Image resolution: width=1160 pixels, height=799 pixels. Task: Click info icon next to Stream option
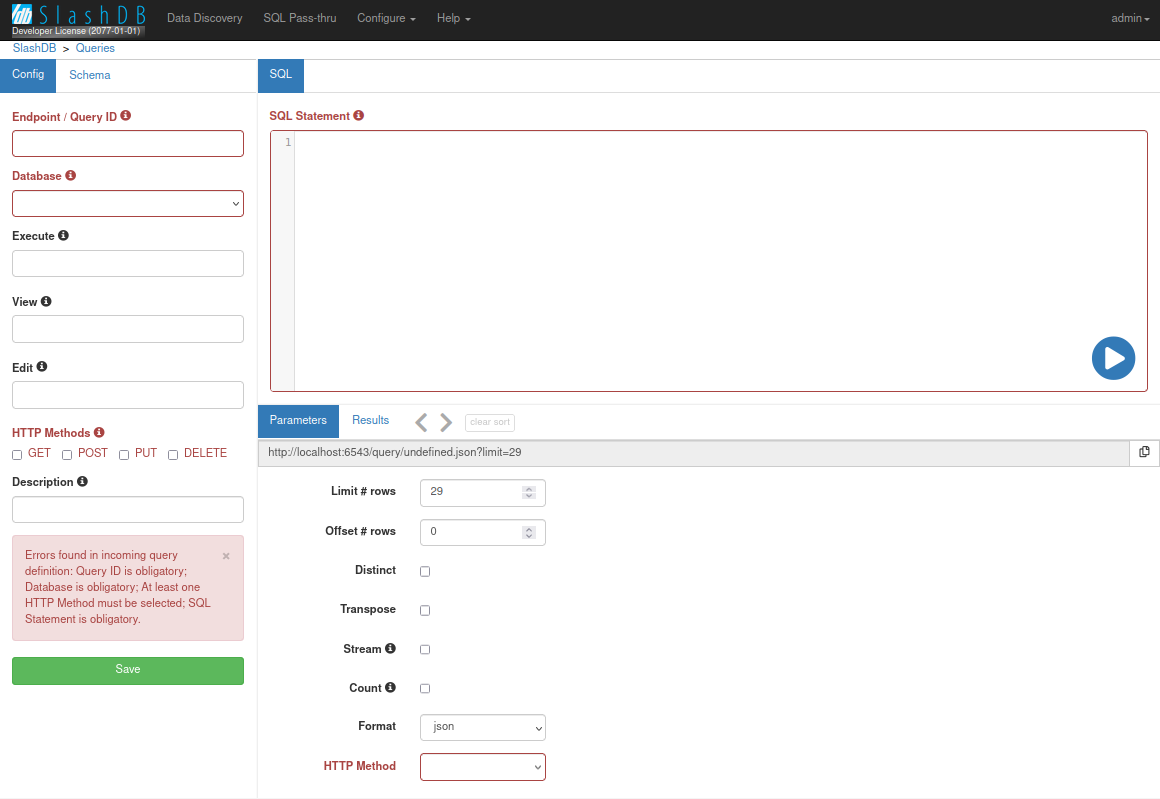click(x=390, y=648)
